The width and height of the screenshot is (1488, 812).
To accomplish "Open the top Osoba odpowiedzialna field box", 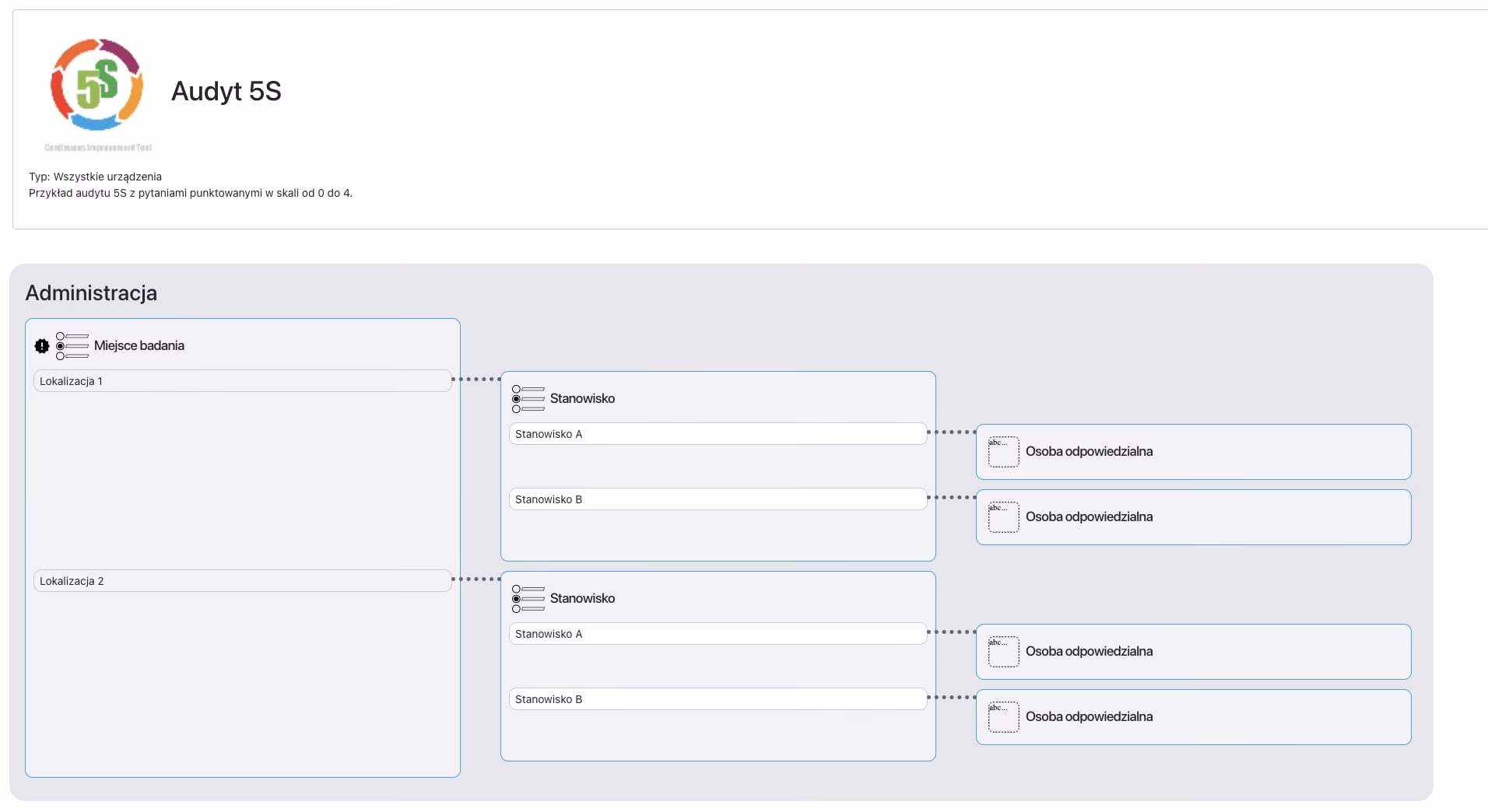I will click(x=1193, y=452).
